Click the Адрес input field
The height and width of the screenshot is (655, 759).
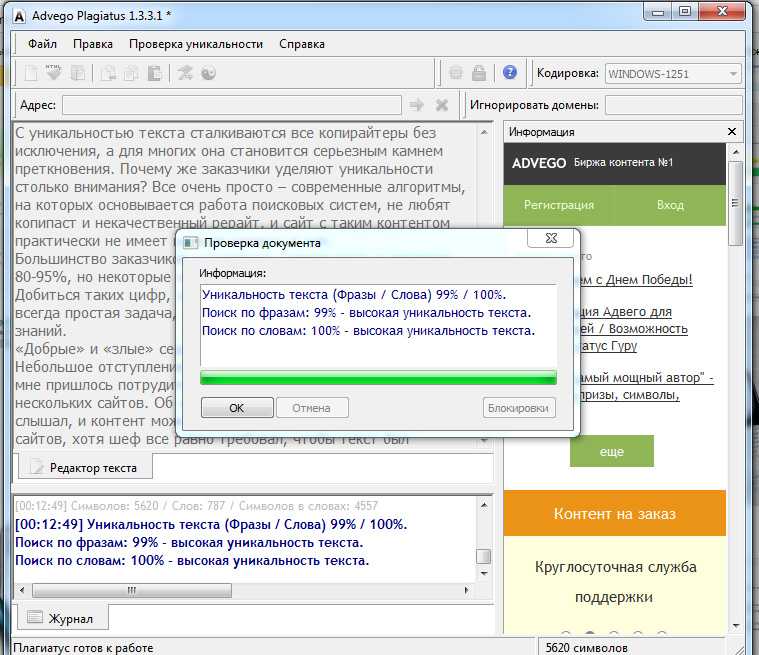232,105
